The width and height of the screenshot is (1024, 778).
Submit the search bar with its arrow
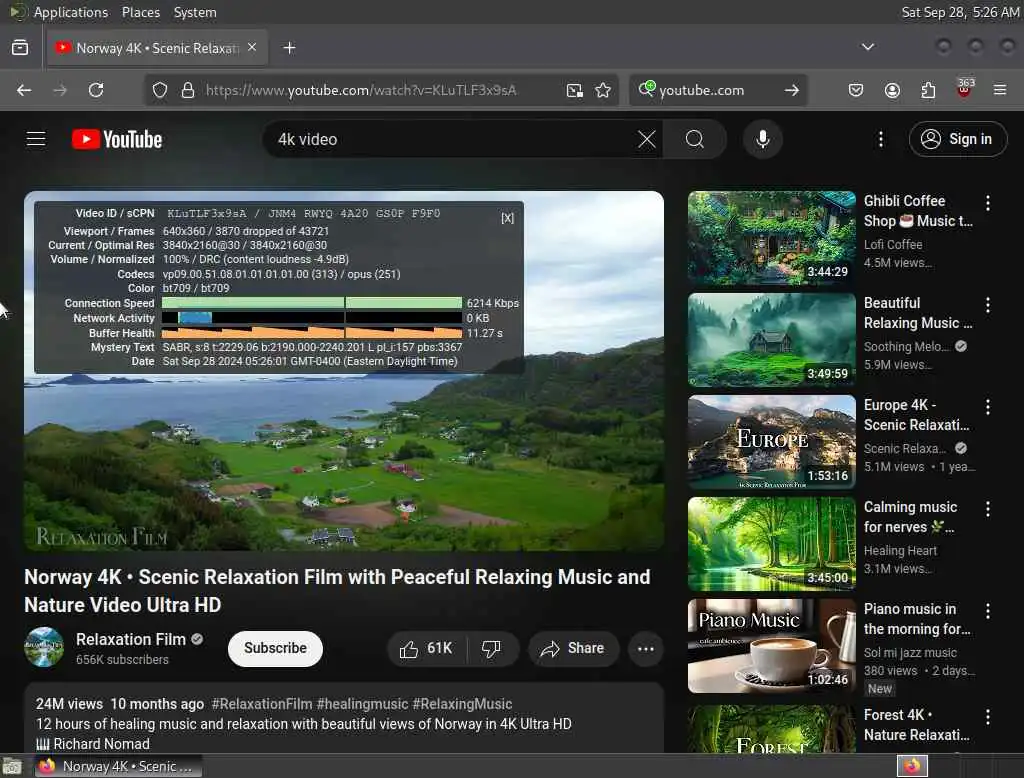(792, 90)
